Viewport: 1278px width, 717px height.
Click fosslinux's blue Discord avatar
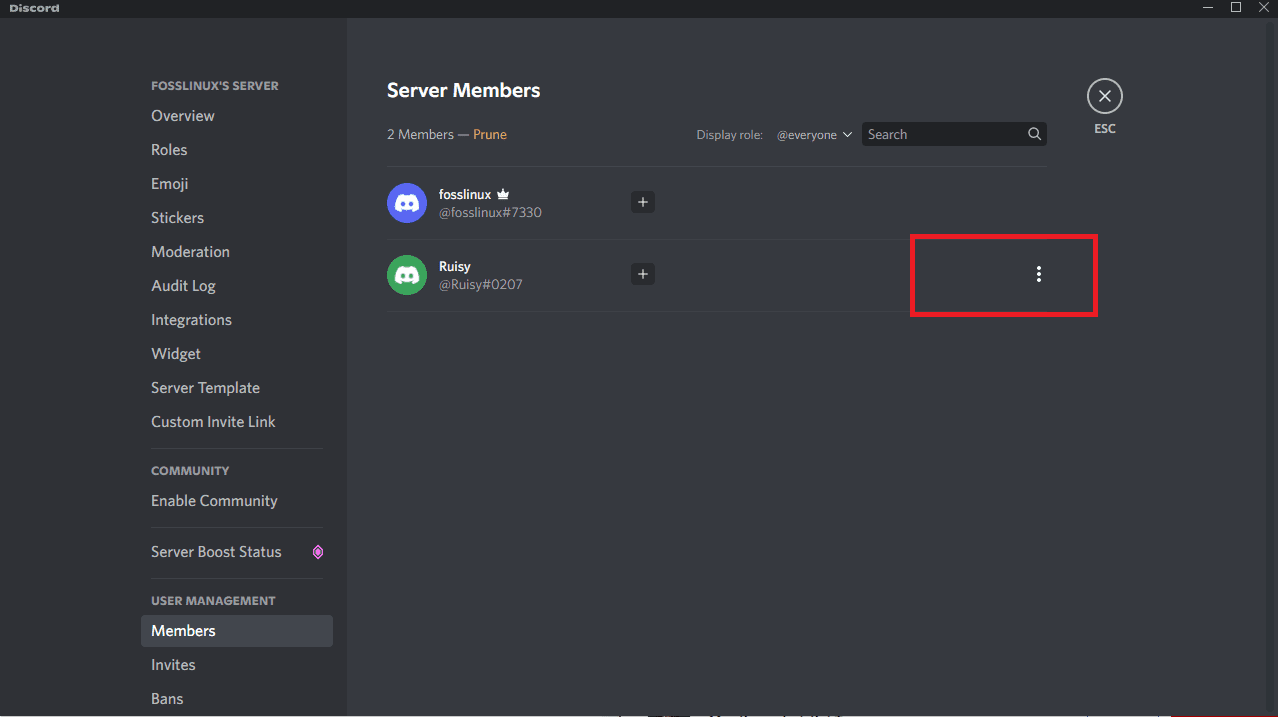407,203
